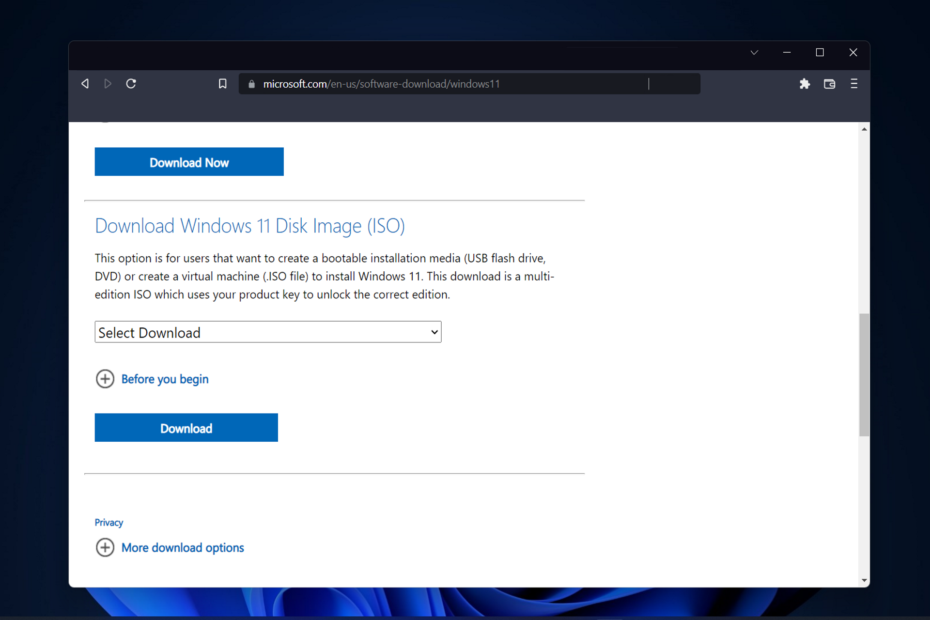930x620 pixels.
Task: Reload the page with the refresh icon
Action: pos(131,84)
